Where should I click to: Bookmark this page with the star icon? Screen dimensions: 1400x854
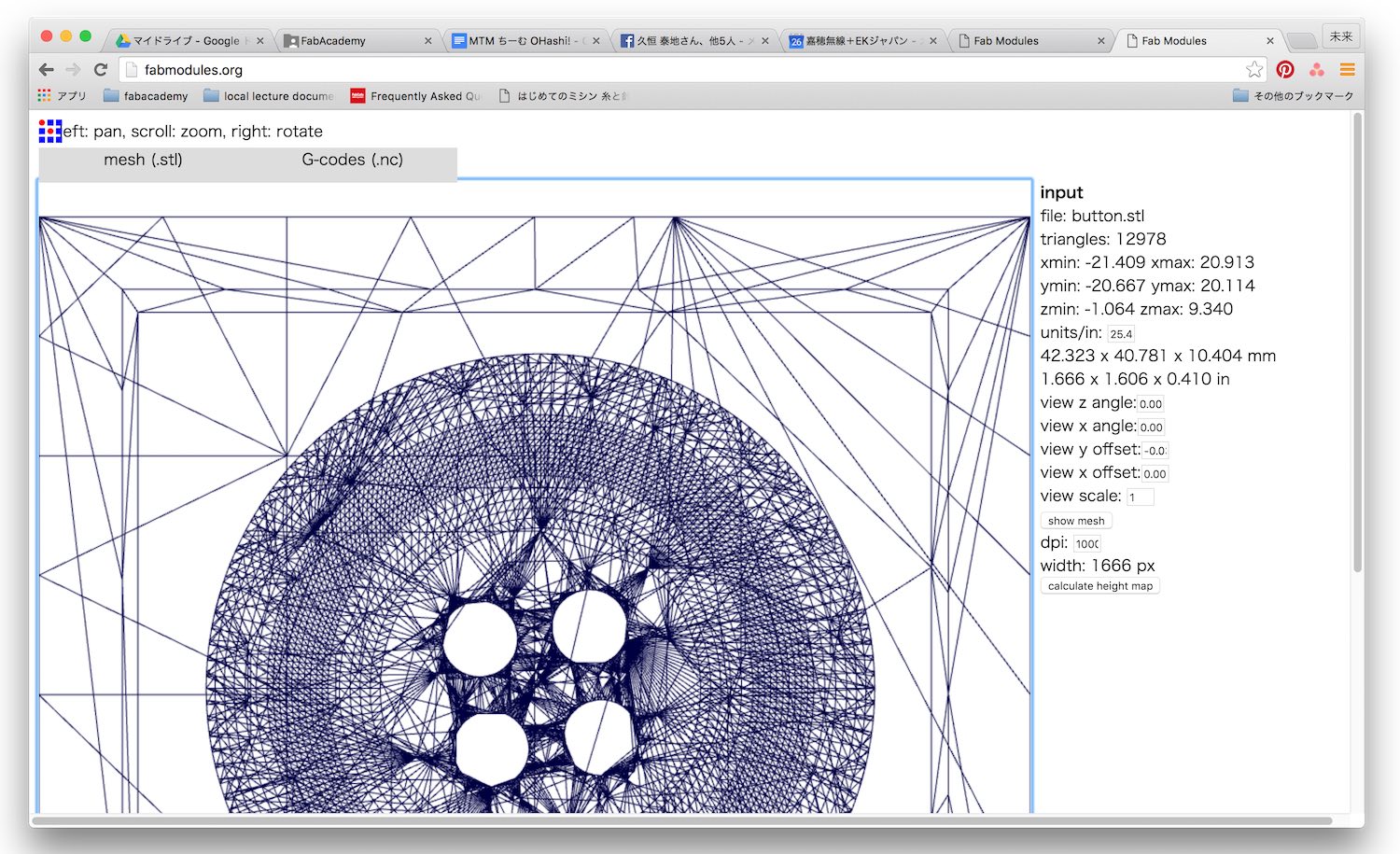point(1254,69)
